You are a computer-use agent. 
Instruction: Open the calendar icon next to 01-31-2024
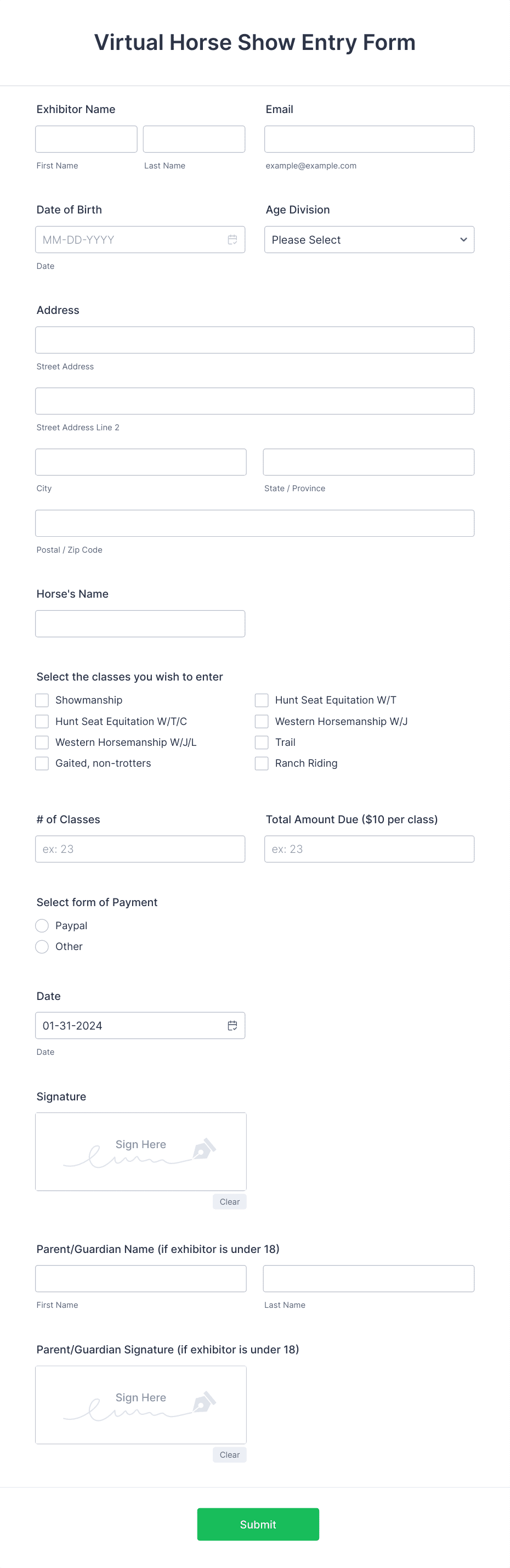(x=231, y=1025)
